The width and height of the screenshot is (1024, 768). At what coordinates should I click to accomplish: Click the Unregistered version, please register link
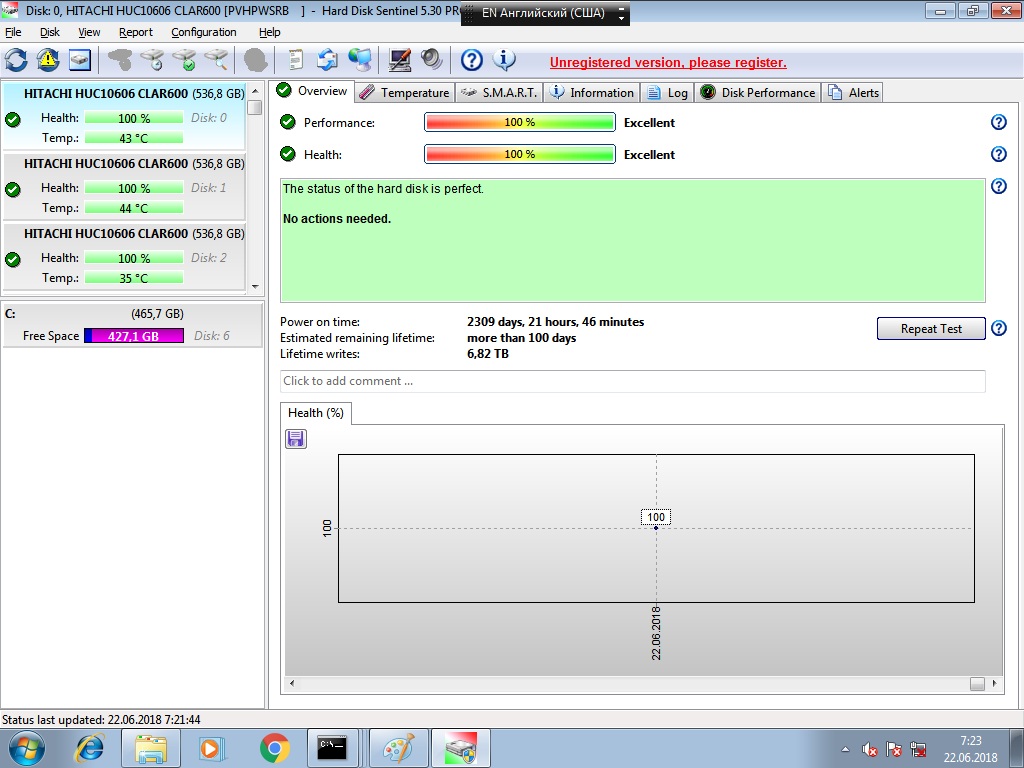click(x=667, y=63)
